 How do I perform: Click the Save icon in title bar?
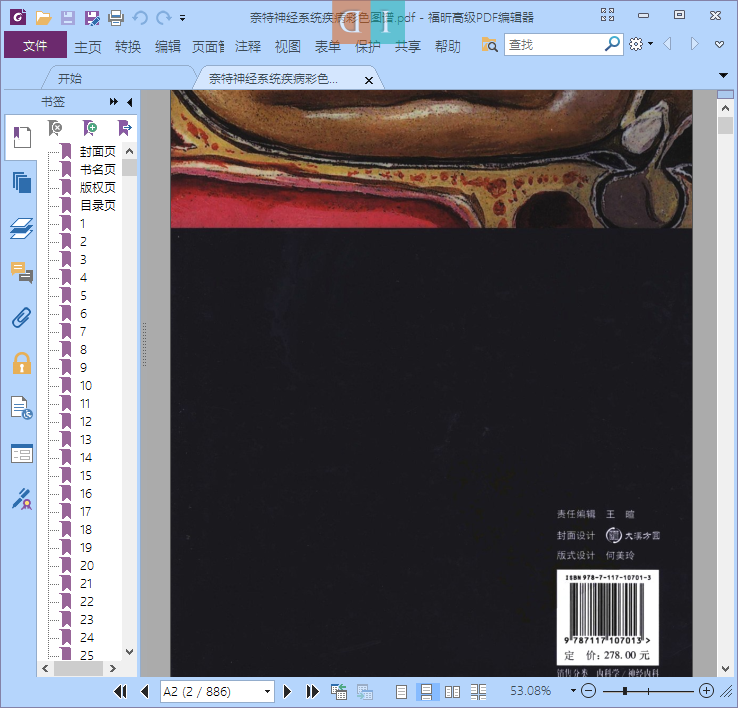click(68, 18)
